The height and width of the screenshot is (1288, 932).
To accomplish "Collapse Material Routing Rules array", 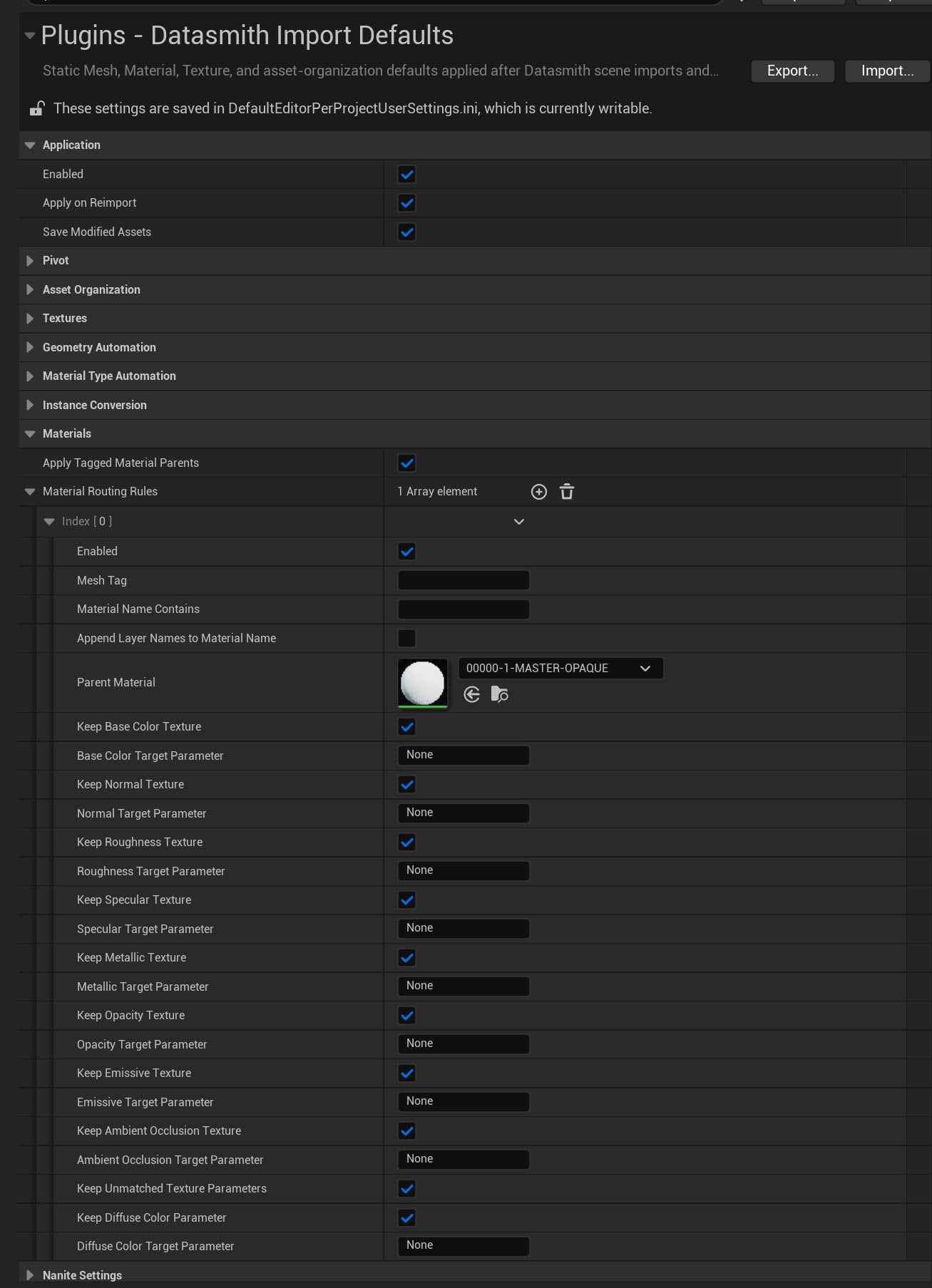I will (30, 492).
